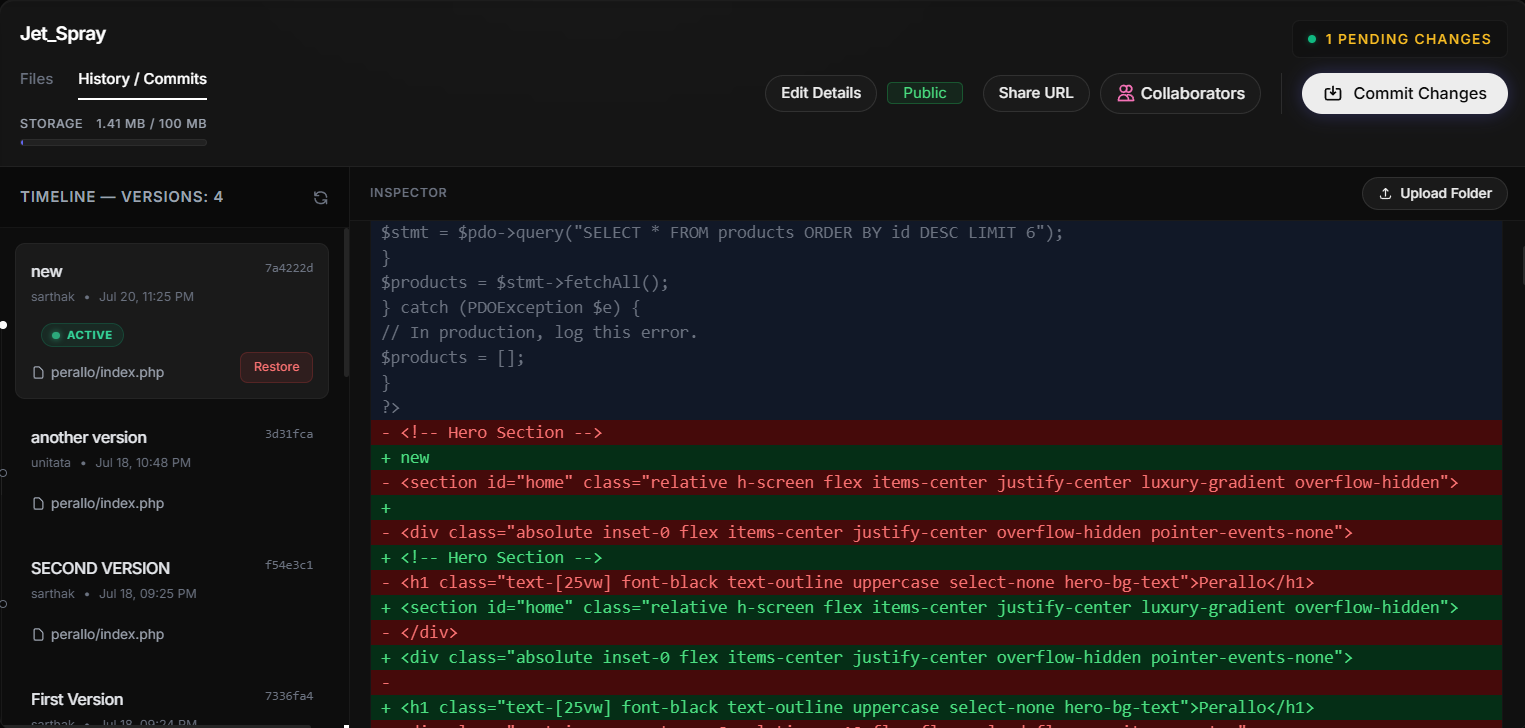Click perallo/index.php in the 'new' commit
The image size is (1525, 728).
tap(107, 372)
